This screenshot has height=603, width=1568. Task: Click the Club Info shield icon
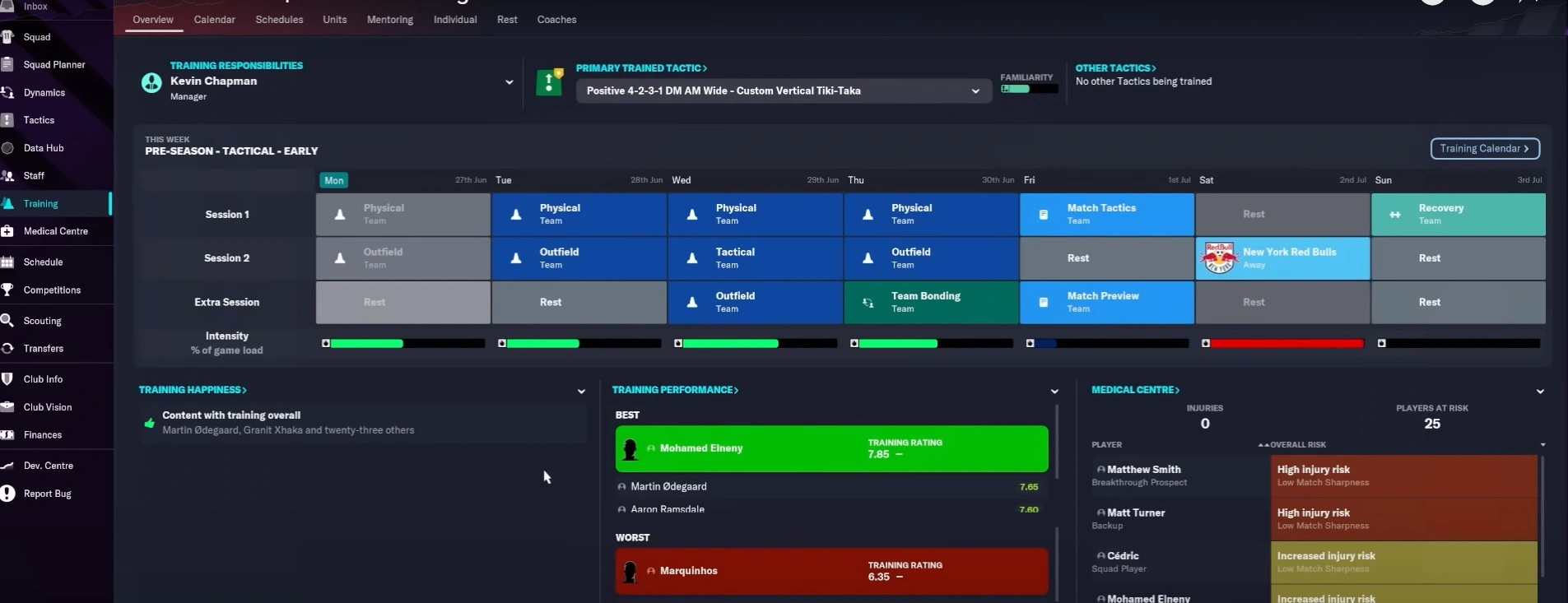[x=7, y=379]
